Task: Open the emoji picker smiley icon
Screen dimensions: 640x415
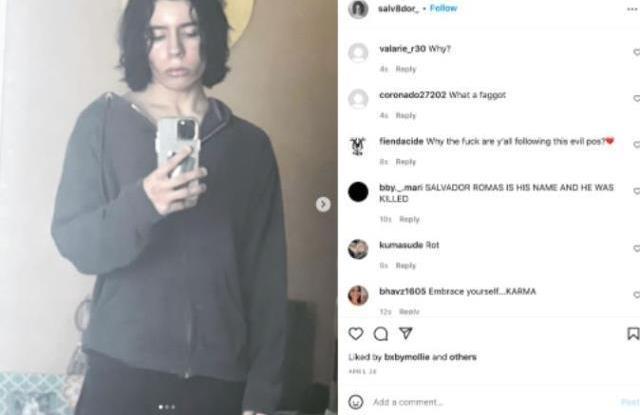Action: tap(356, 402)
